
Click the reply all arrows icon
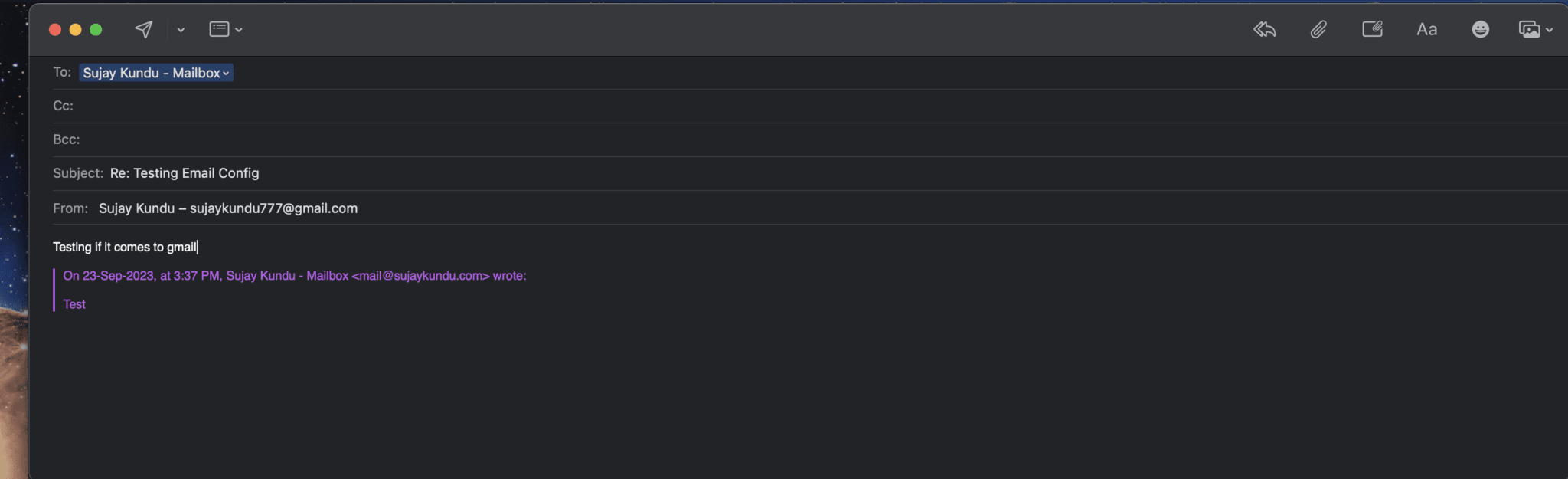coord(1264,29)
